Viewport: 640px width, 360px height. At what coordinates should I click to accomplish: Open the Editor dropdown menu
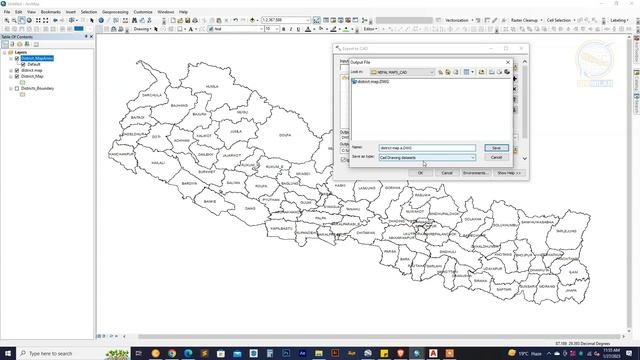(371, 29)
